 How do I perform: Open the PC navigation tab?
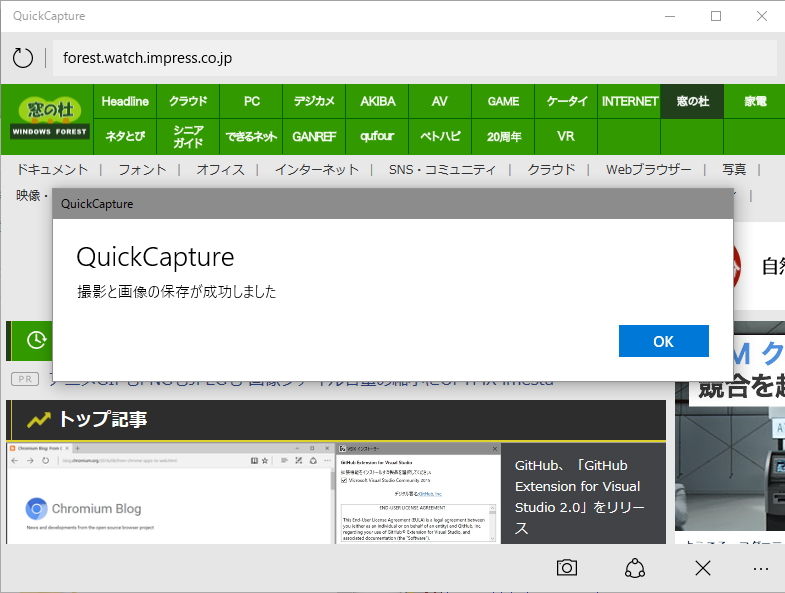(x=251, y=101)
